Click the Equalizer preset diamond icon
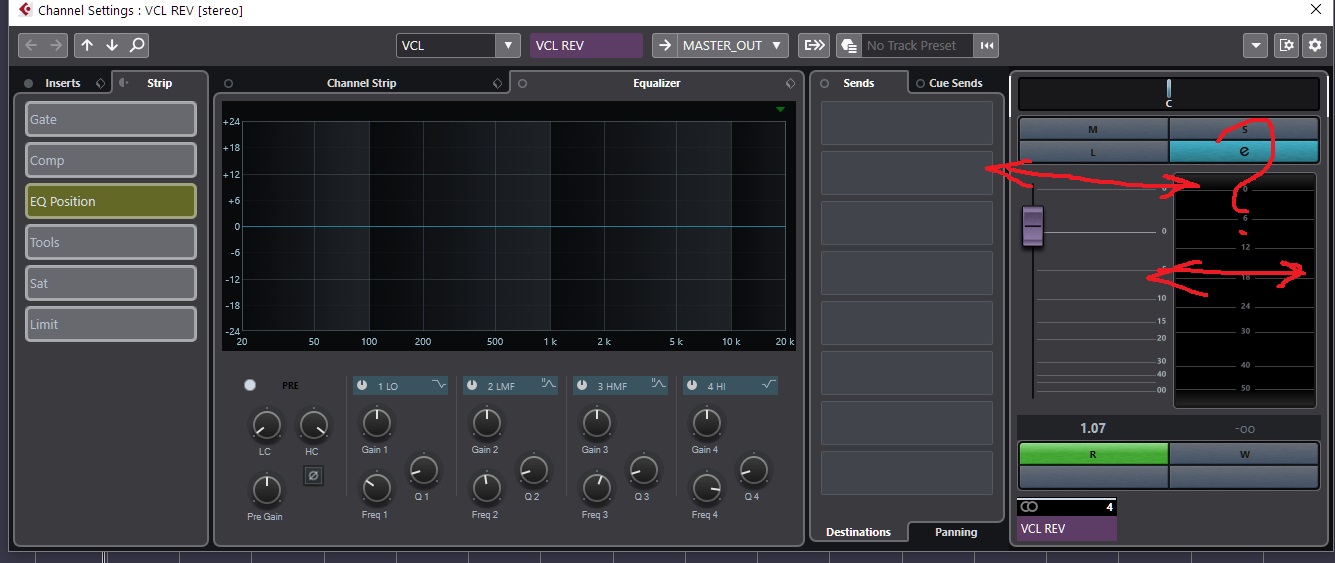Viewport: 1335px width, 563px height. [x=790, y=83]
